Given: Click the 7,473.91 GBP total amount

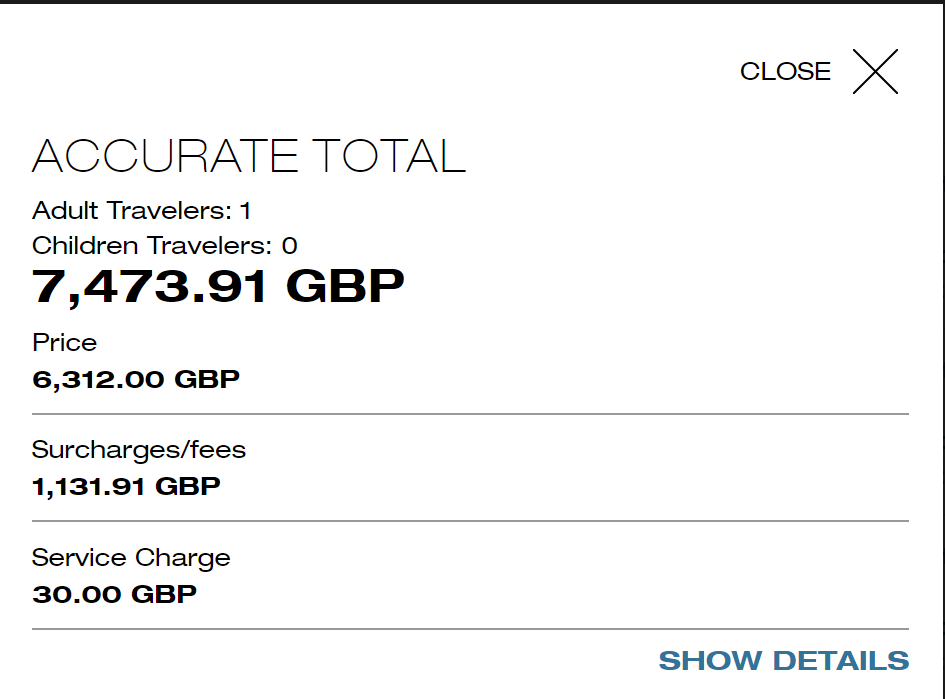Looking at the screenshot, I should [x=218, y=287].
